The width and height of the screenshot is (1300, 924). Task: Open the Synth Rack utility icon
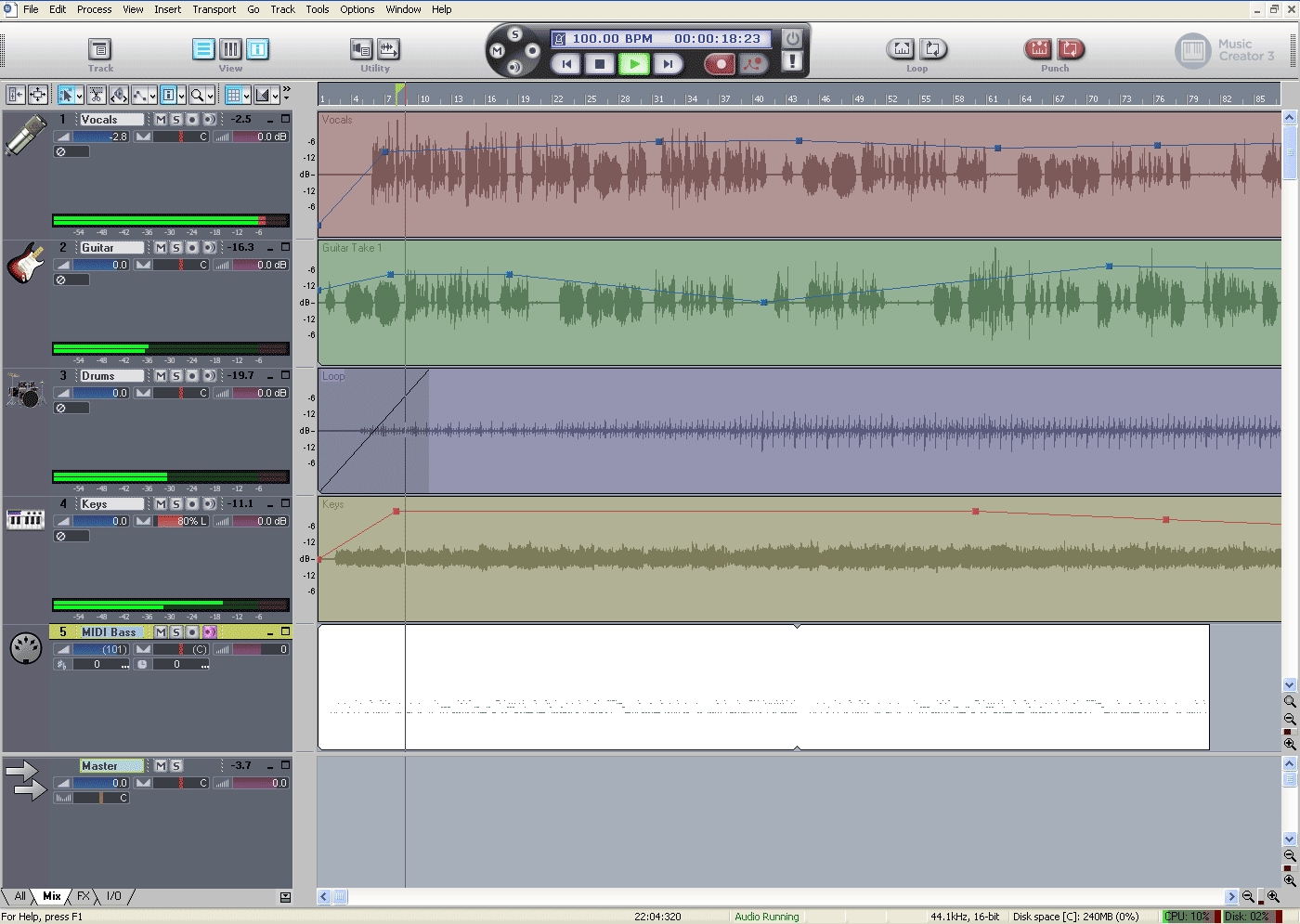361,49
